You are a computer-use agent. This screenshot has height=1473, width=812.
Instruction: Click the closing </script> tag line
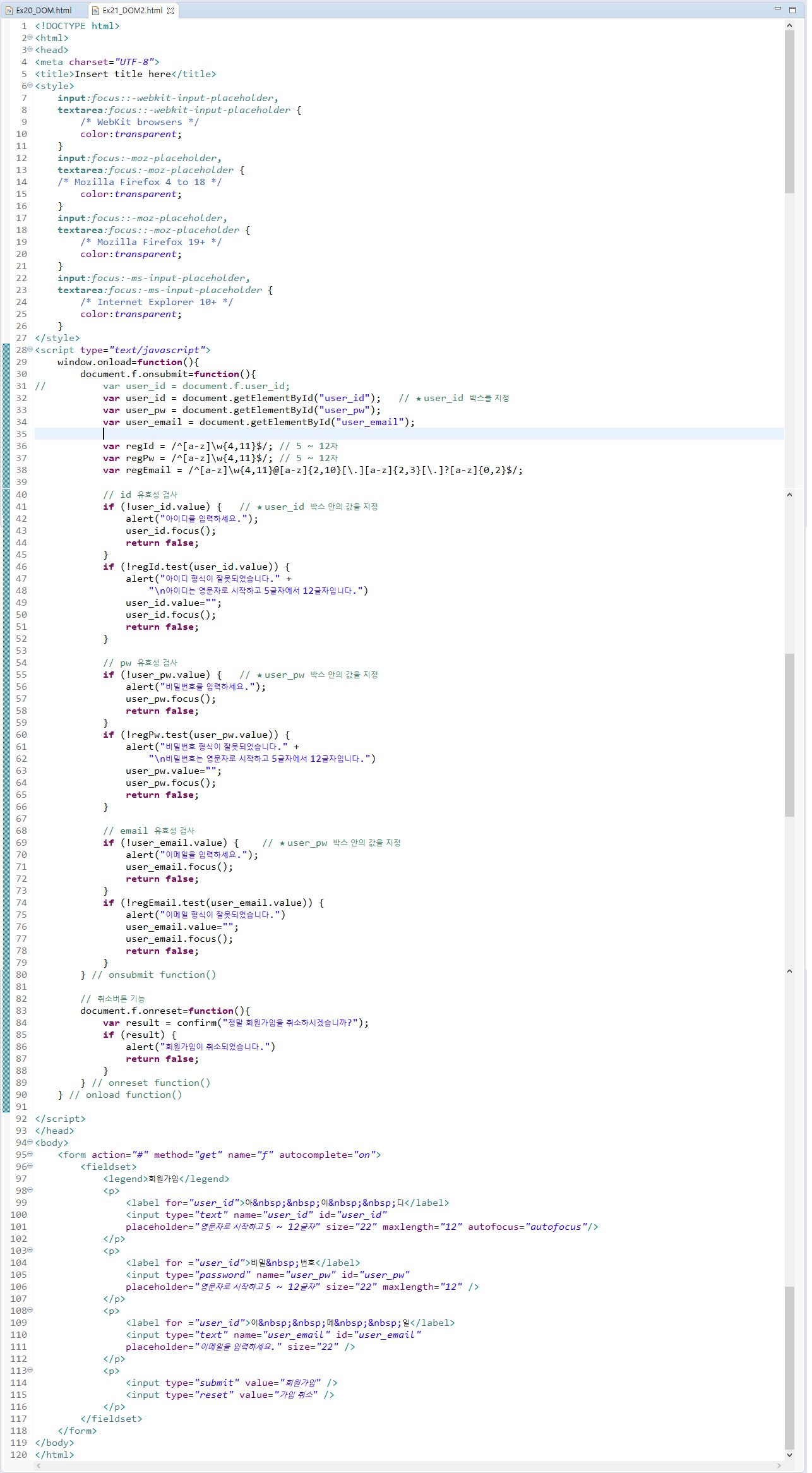point(60,1119)
